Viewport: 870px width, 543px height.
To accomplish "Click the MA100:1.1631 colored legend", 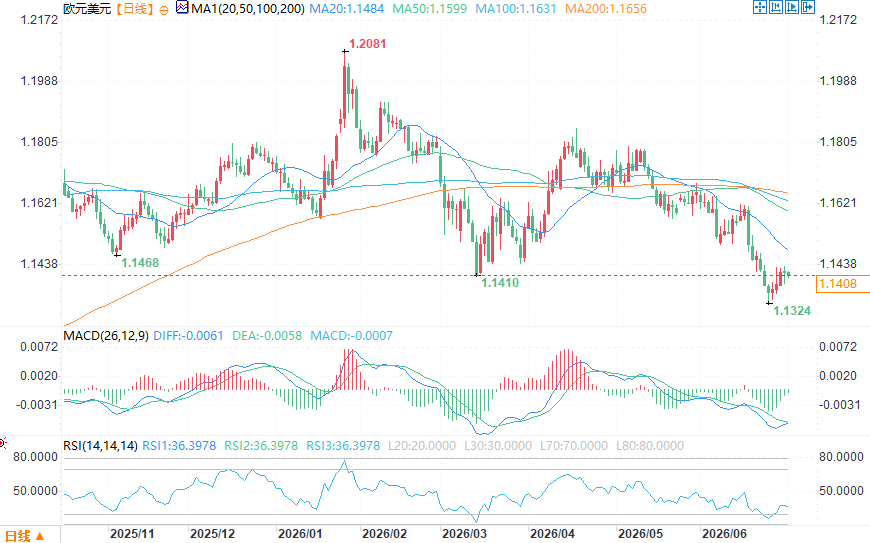I will (x=515, y=9).
